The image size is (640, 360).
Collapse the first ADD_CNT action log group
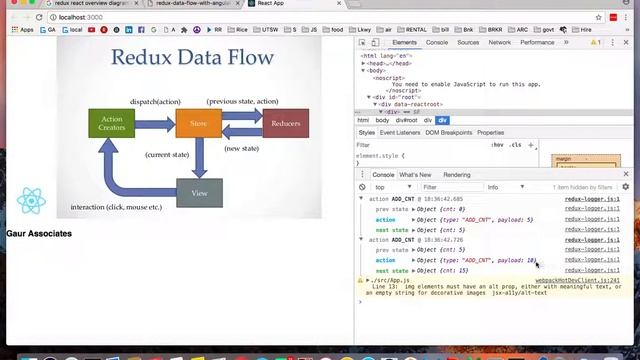click(x=361, y=198)
